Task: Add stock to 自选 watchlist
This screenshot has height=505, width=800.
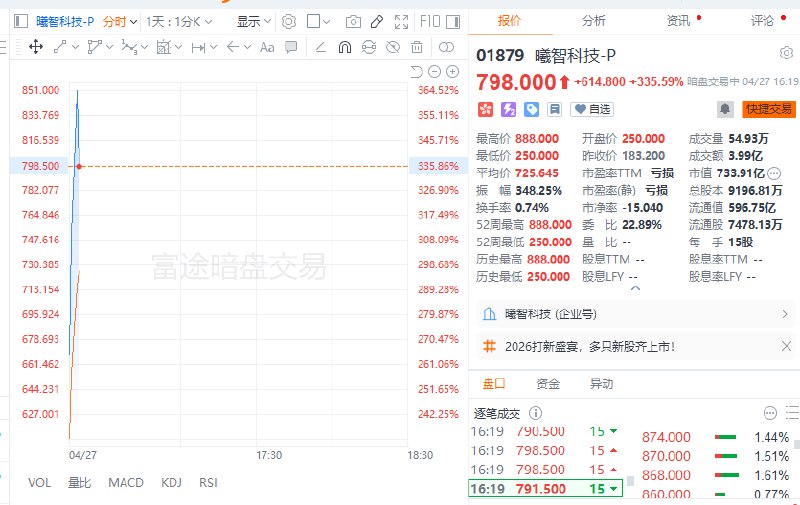Action: point(592,109)
